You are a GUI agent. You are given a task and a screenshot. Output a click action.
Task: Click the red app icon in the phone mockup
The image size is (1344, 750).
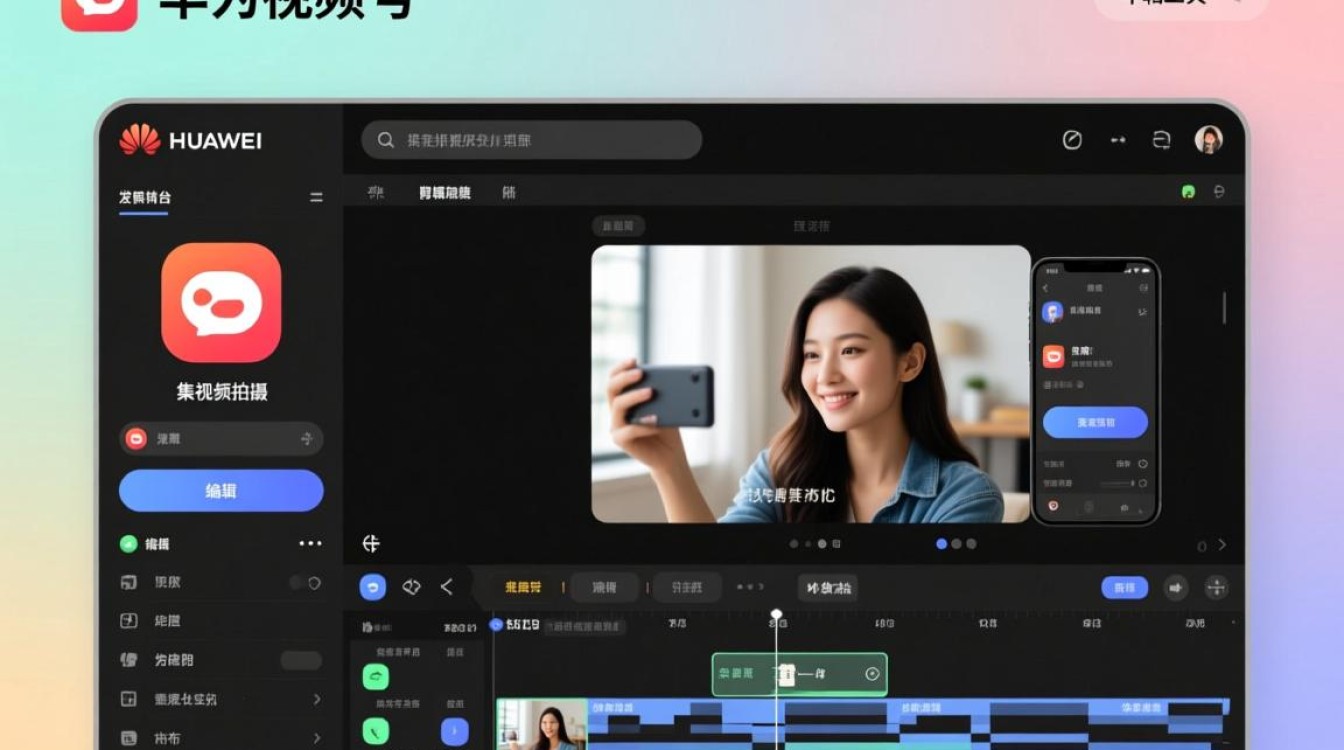[1053, 356]
